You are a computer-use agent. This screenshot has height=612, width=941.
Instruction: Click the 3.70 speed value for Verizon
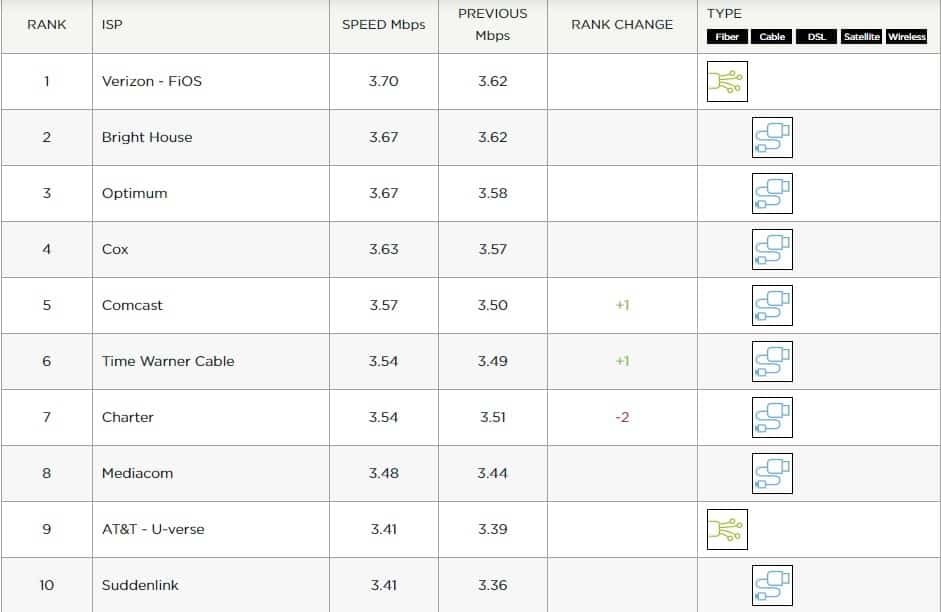pos(383,81)
